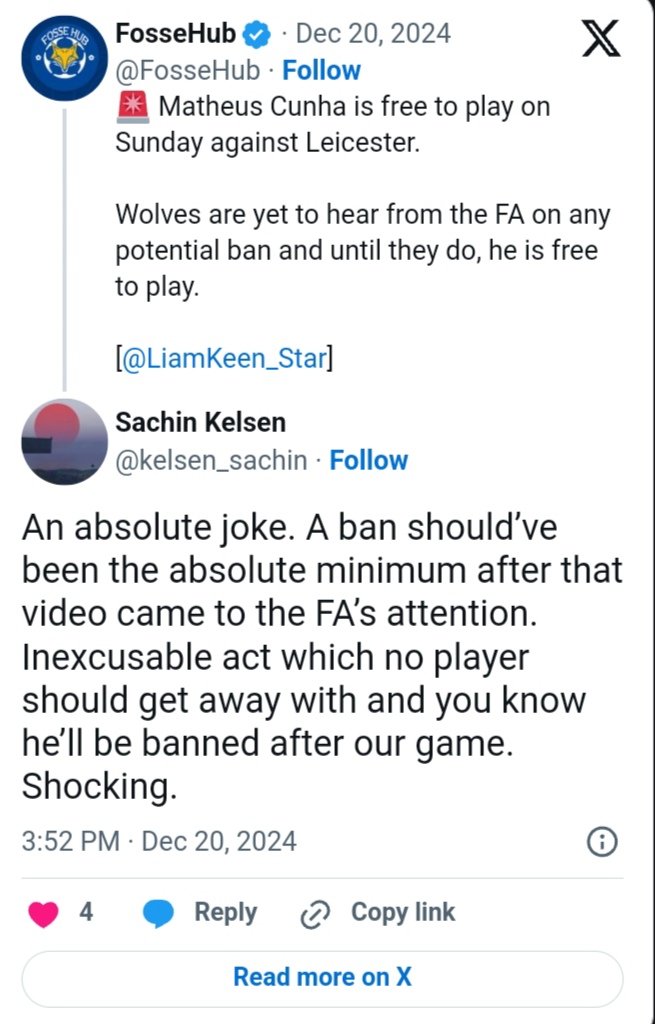The height and width of the screenshot is (1024, 655).
Task: Click the FosseHub display name
Action: click(x=176, y=34)
